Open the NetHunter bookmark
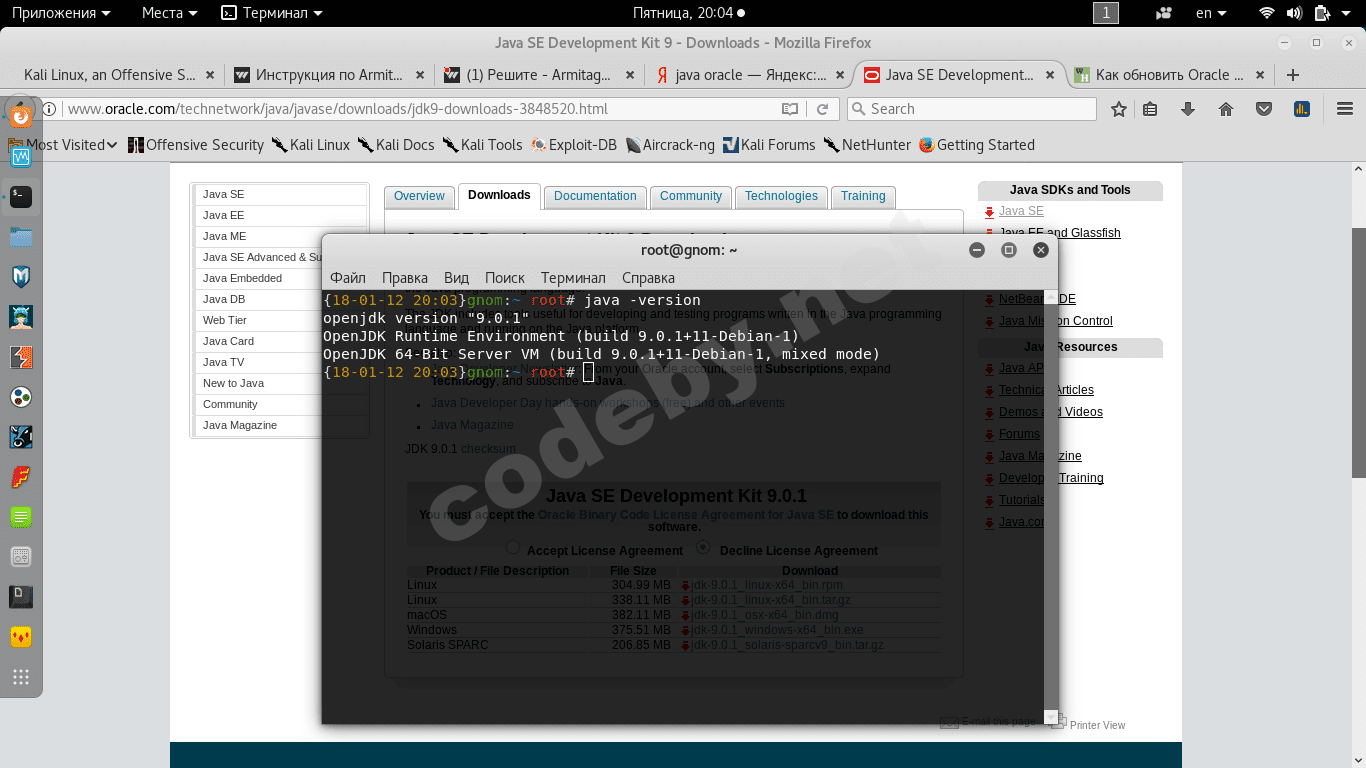The image size is (1366, 768). coord(867,145)
